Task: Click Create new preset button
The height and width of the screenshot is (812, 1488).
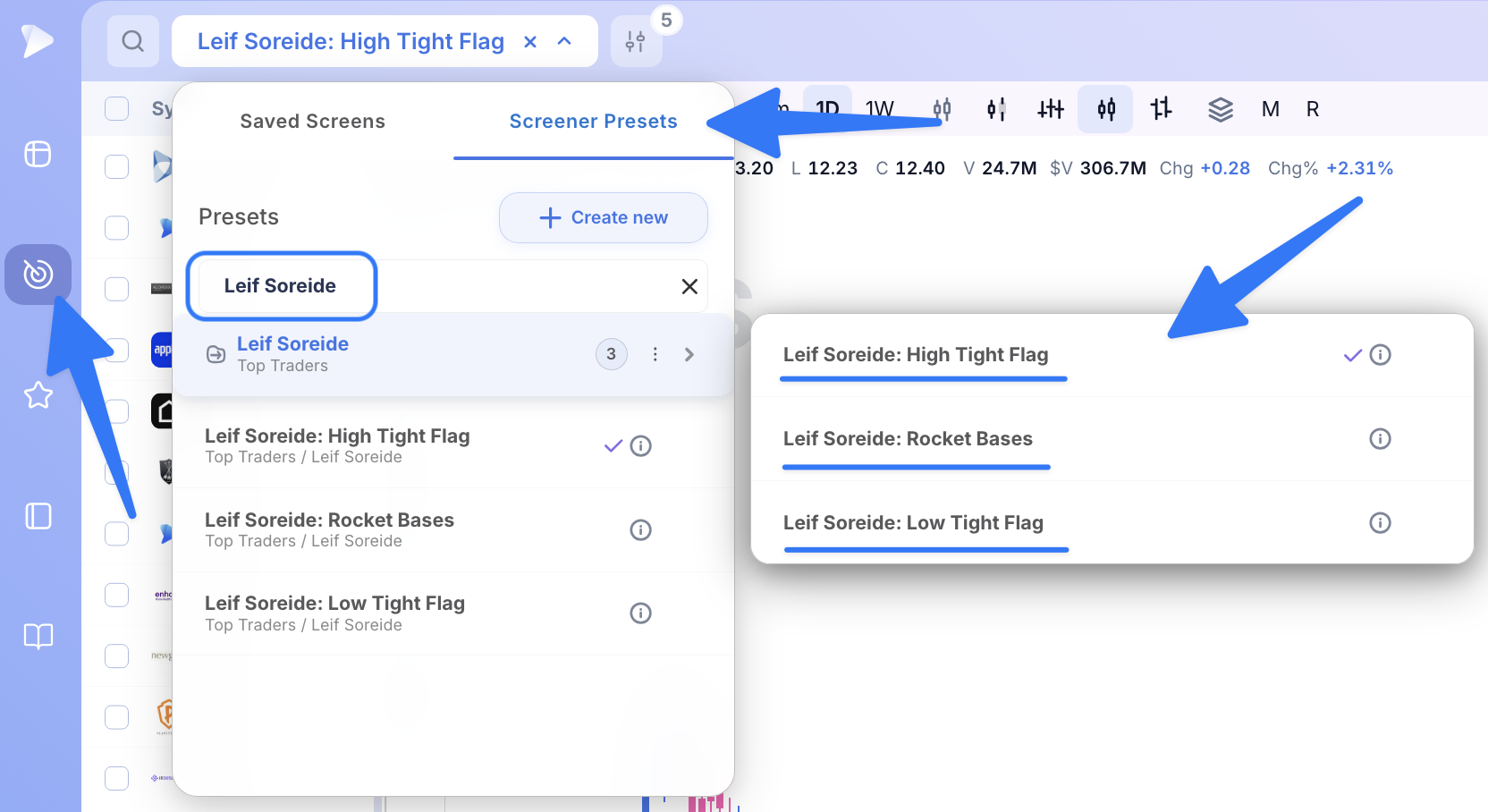Action: point(604,217)
